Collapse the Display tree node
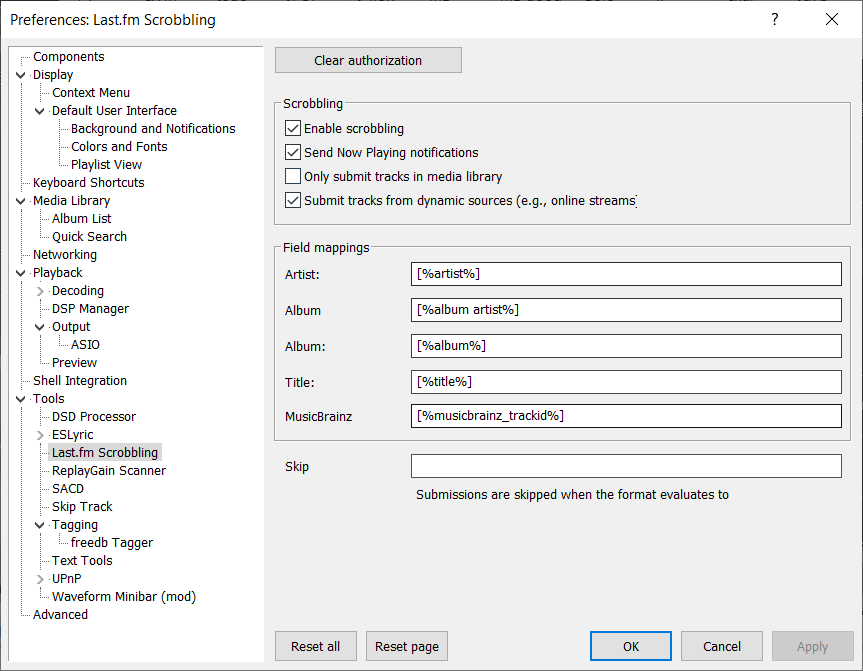This screenshot has width=863, height=671. 20,75
